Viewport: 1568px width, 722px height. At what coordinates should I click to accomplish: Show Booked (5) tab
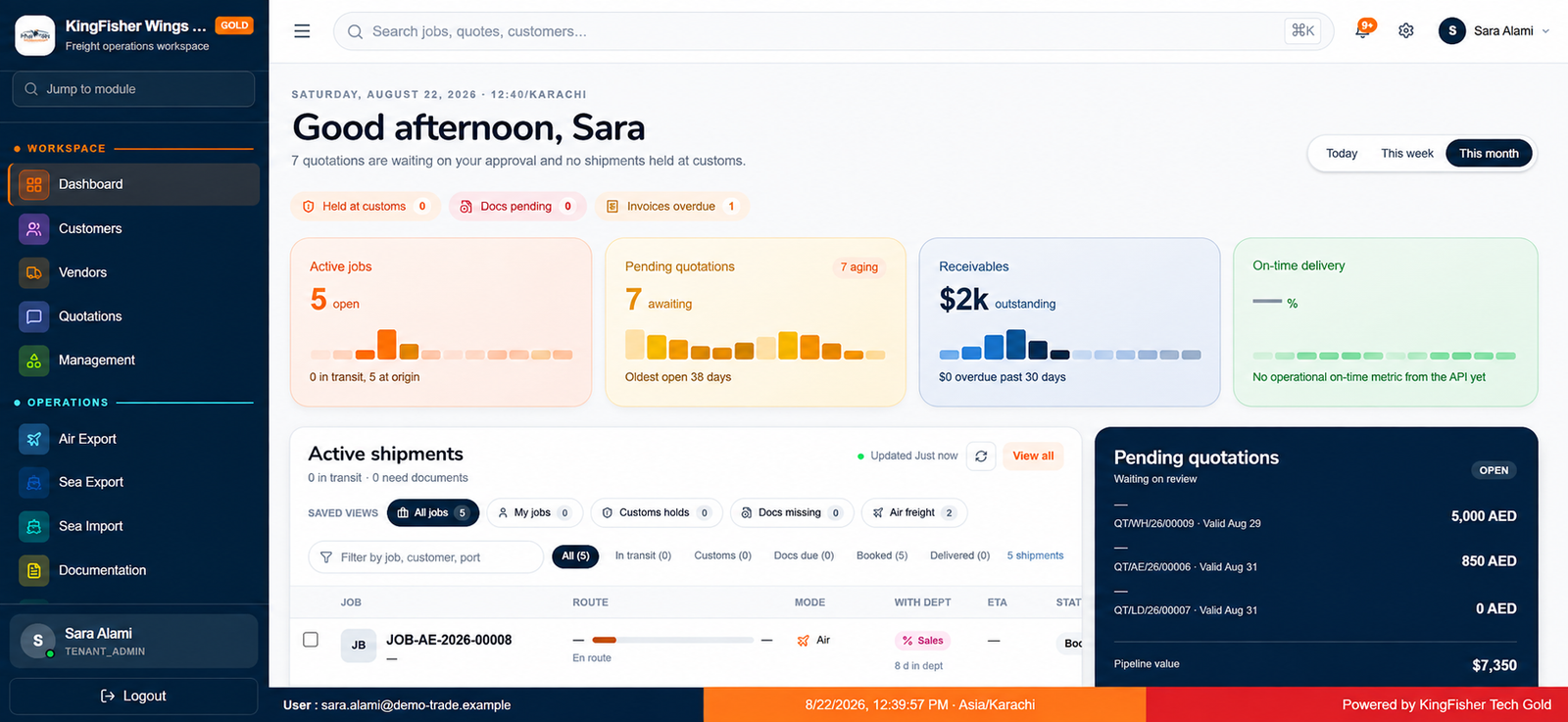(x=882, y=555)
